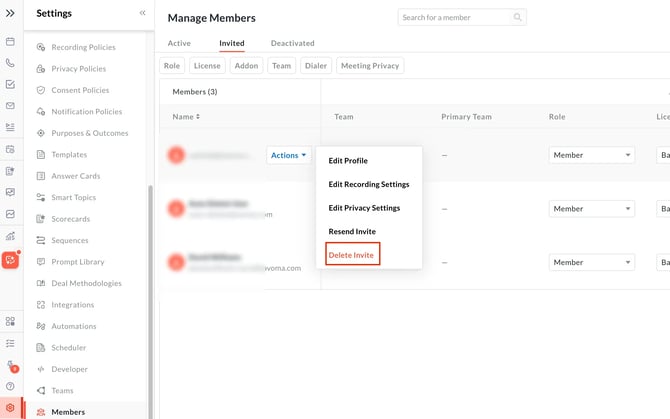This screenshot has width=670, height=419.
Task: Click the Team filter button
Action: (x=282, y=66)
